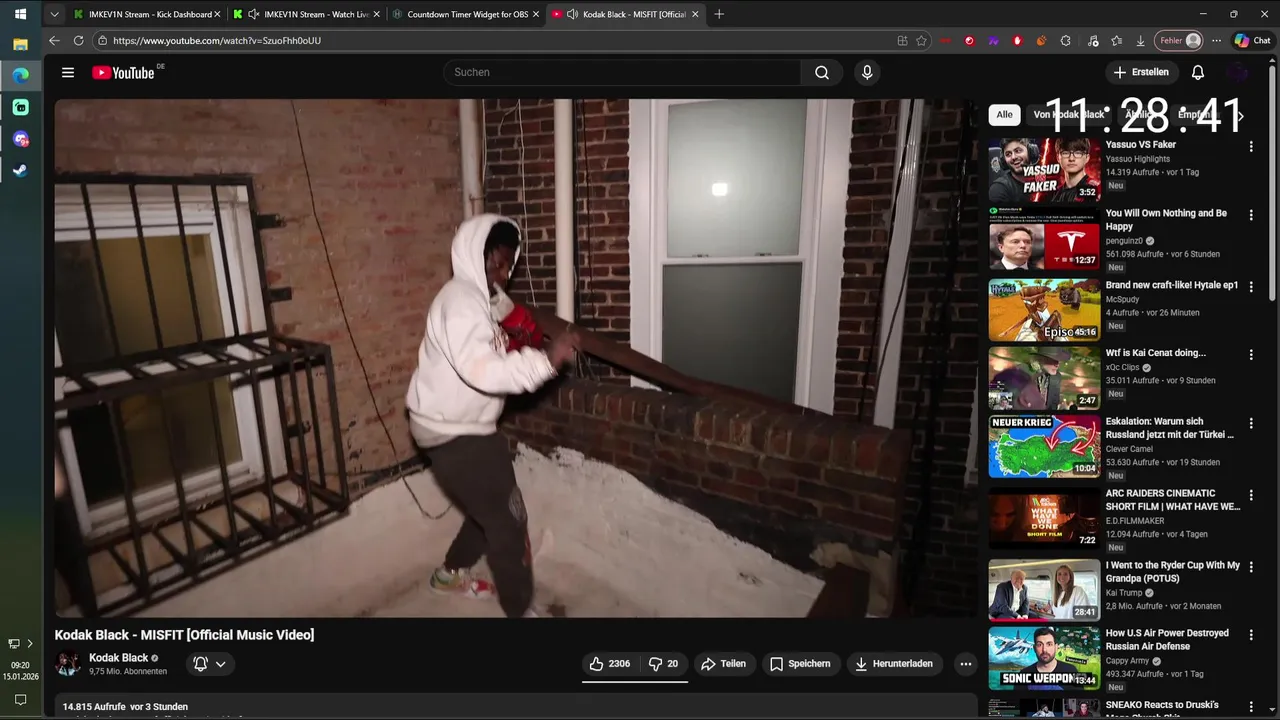Open the YouTube hamburger guide menu
Viewport: 1280px width, 720px height.
point(68,72)
